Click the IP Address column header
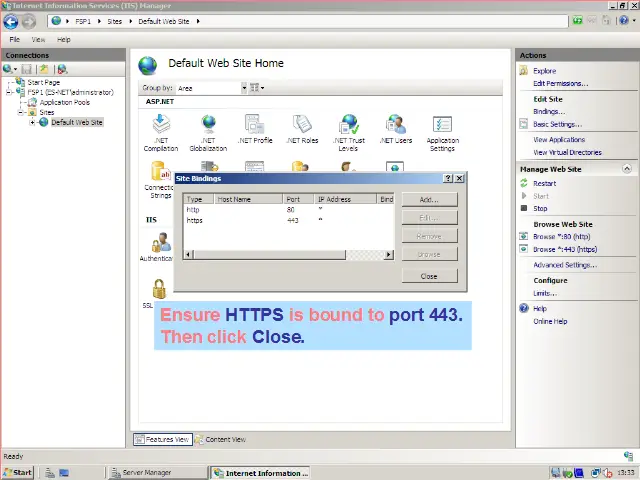This screenshot has height=480, width=640. [x=345, y=199]
